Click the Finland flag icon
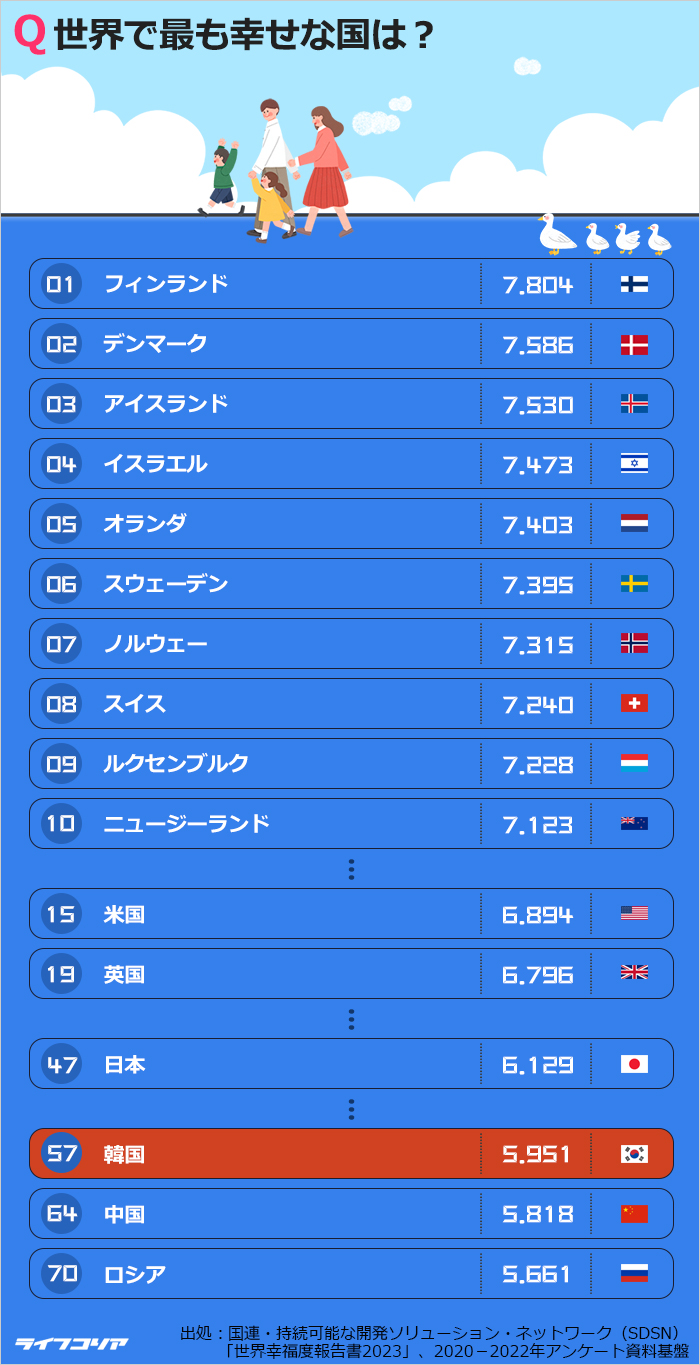 click(634, 284)
